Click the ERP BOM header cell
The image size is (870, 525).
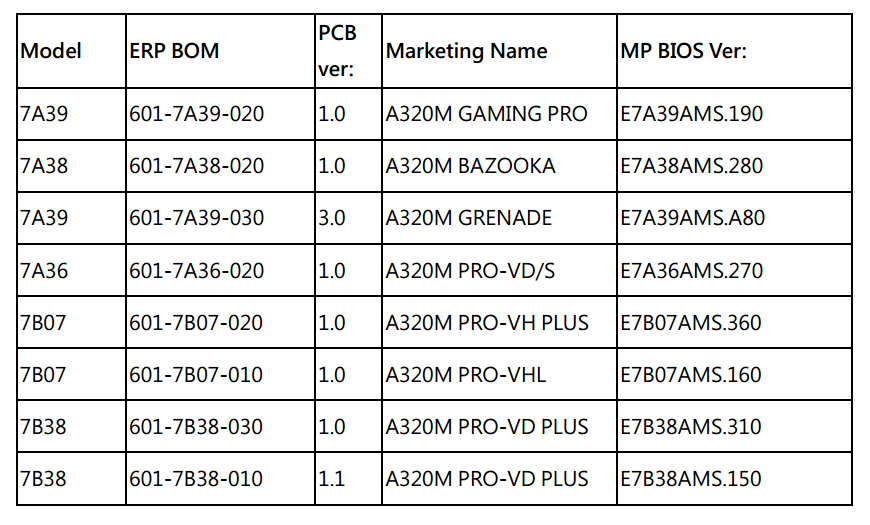coord(174,51)
